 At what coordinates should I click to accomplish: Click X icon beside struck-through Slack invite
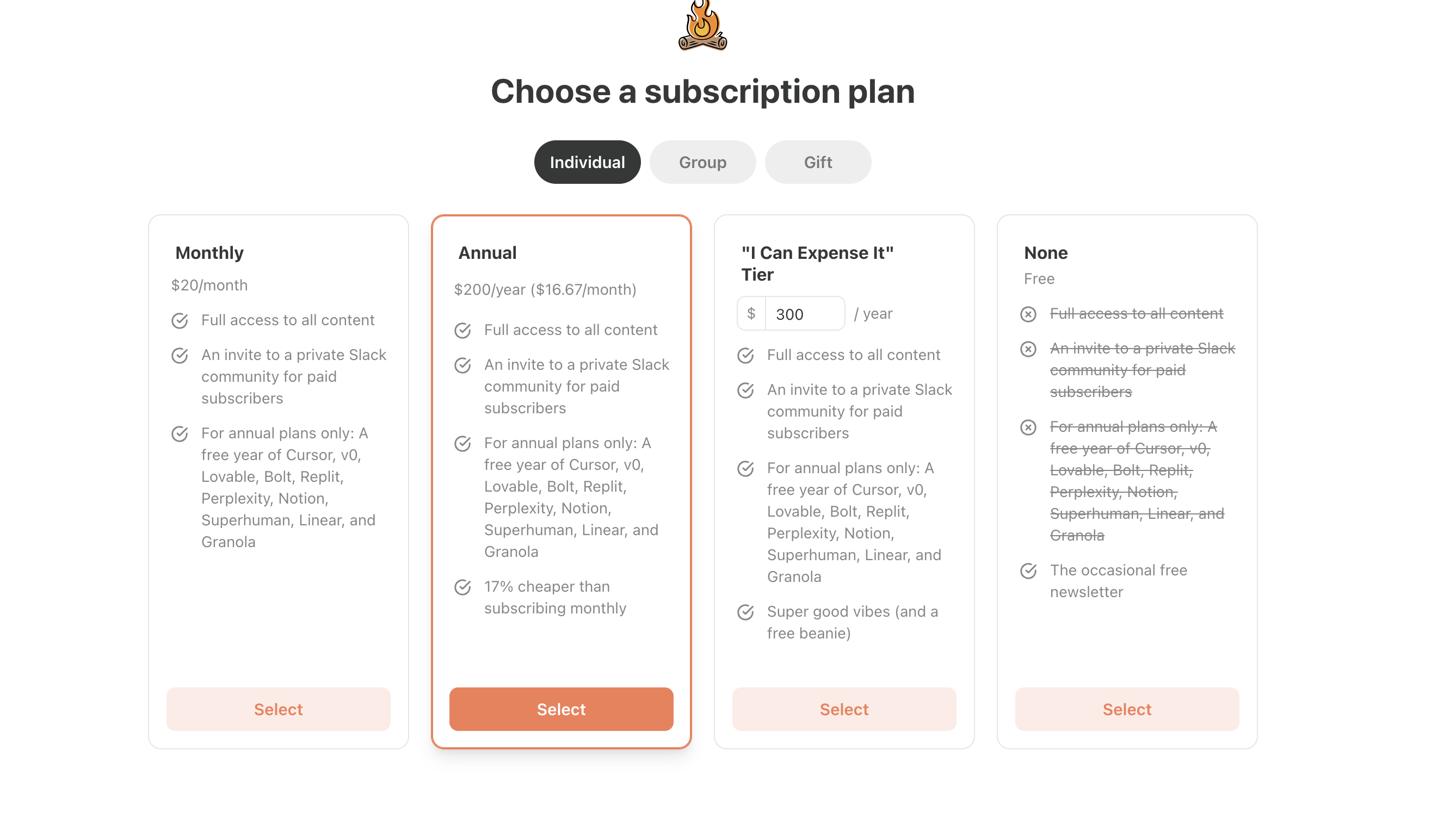click(1028, 349)
